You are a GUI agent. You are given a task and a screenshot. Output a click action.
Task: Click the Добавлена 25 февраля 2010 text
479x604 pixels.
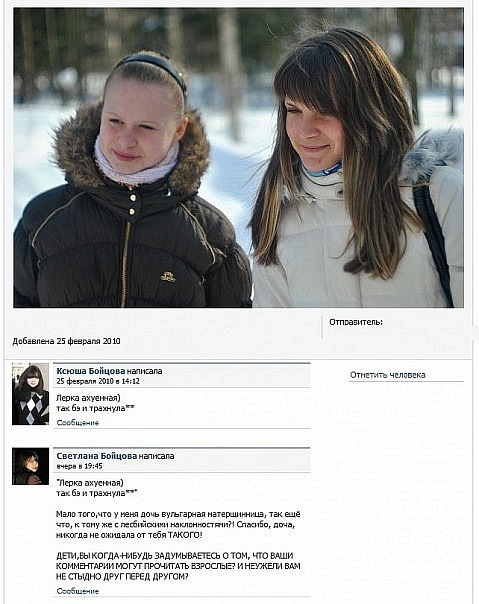point(66,341)
